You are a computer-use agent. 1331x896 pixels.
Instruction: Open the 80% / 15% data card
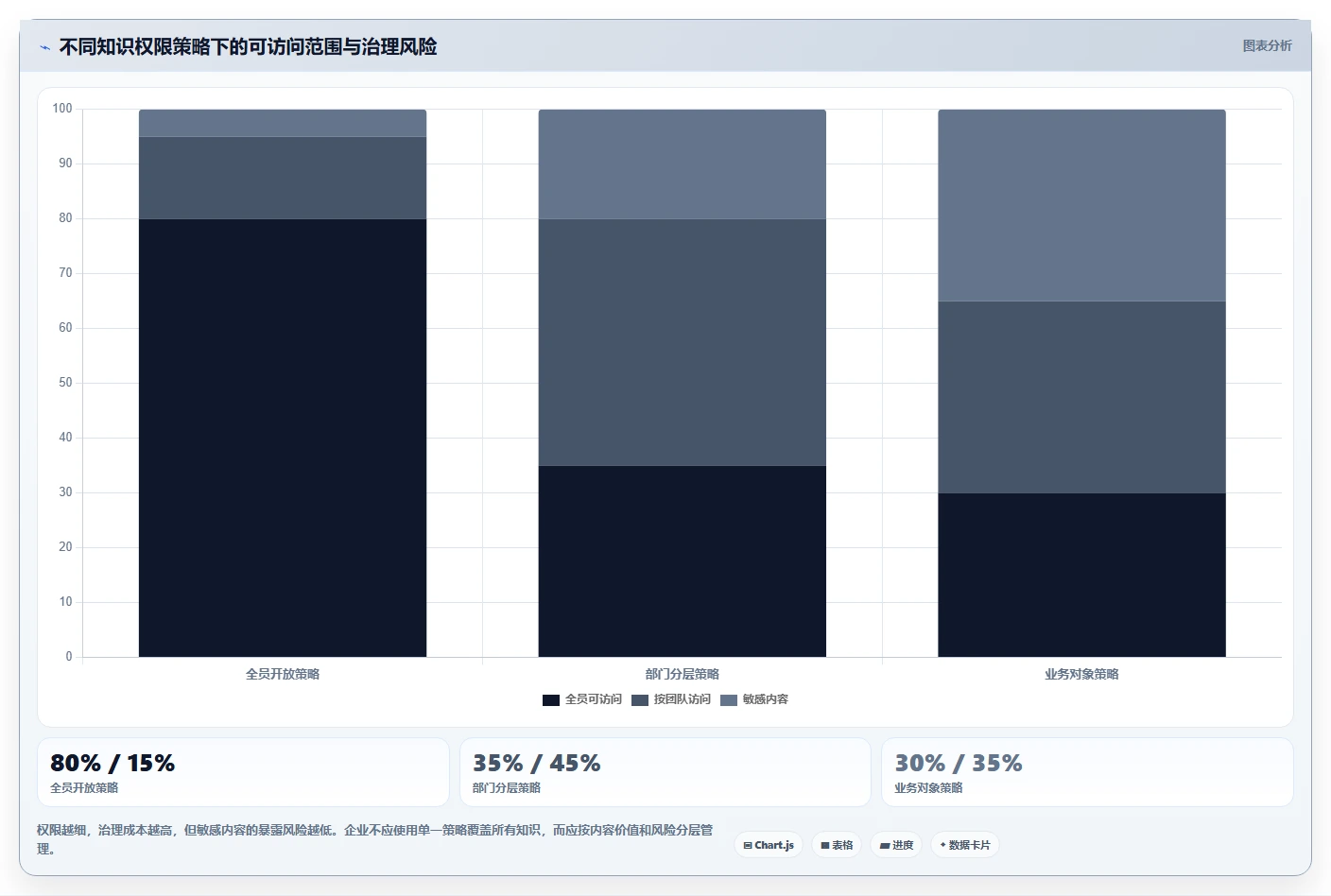tap(243, 772)
